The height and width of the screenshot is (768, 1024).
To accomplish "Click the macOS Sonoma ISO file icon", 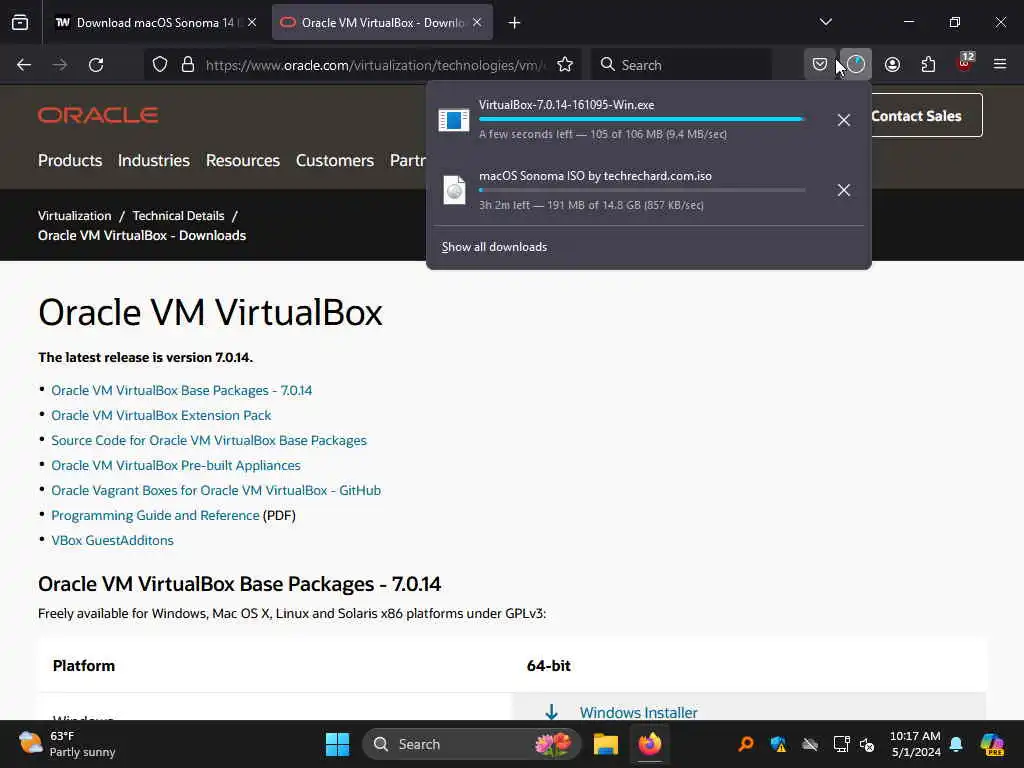I will [454, 190].
